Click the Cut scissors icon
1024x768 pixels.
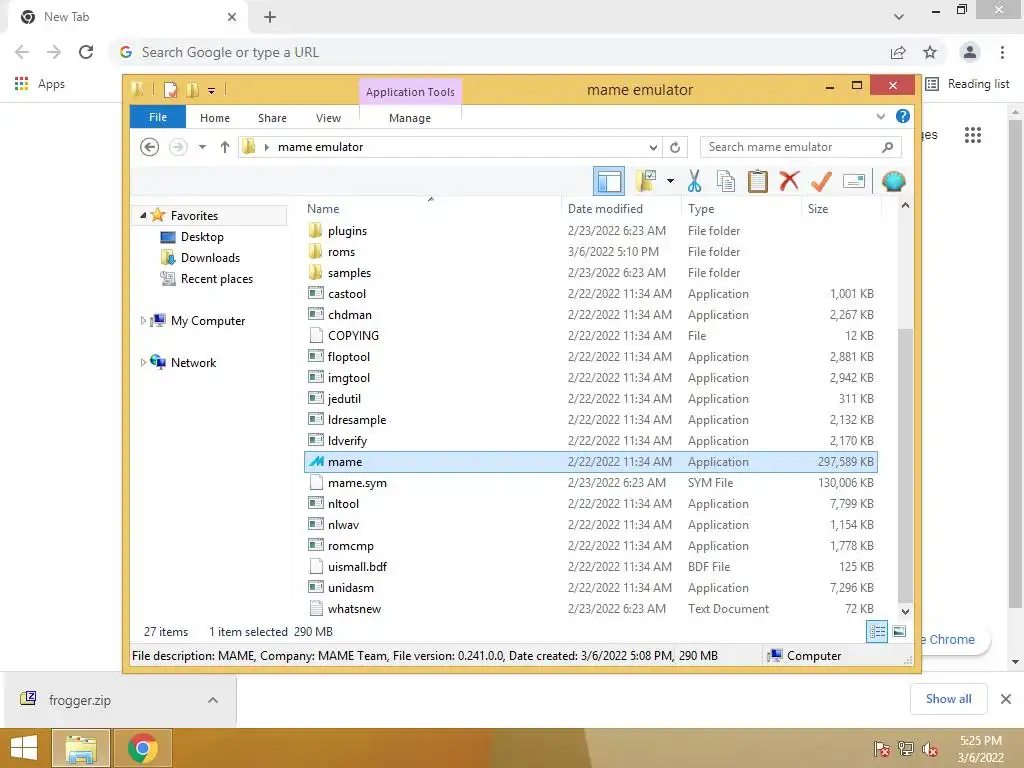point(694,181)
